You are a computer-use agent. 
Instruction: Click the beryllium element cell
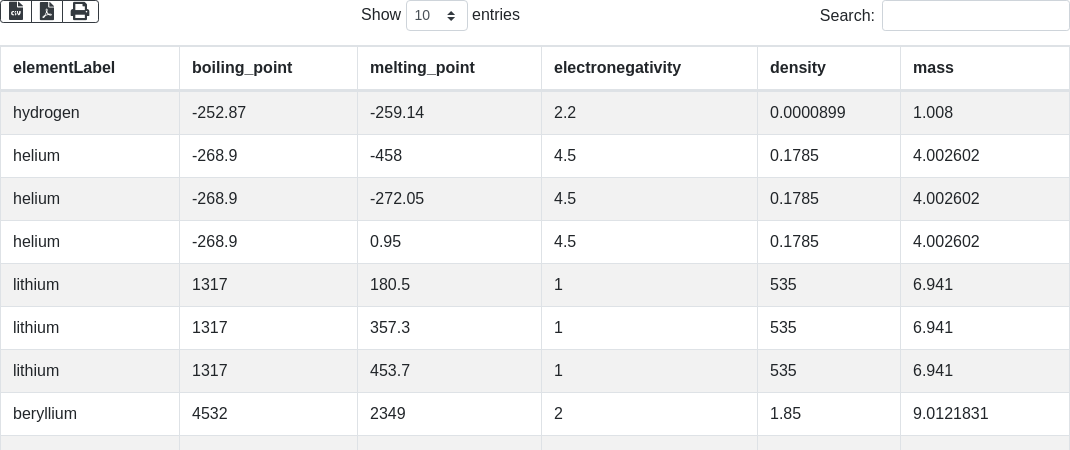45,413
